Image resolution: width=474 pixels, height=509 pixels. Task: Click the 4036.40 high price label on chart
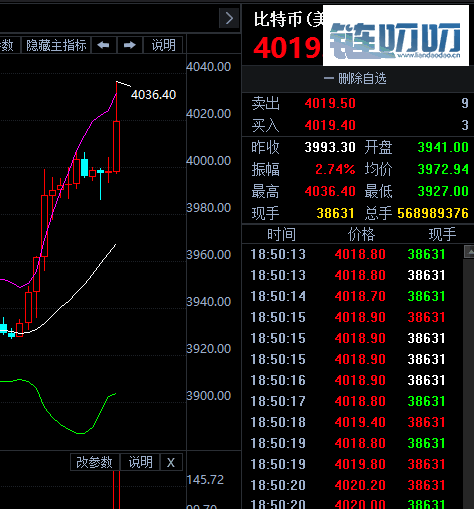[153, 95]
